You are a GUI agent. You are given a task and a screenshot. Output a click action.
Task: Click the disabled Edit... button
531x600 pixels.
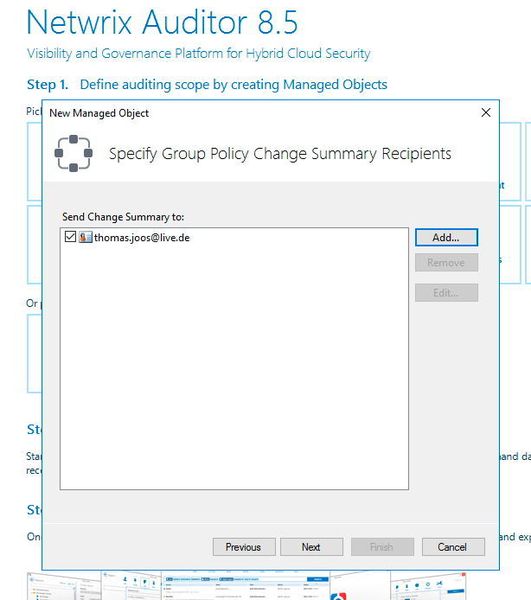[x=446, y=293]
